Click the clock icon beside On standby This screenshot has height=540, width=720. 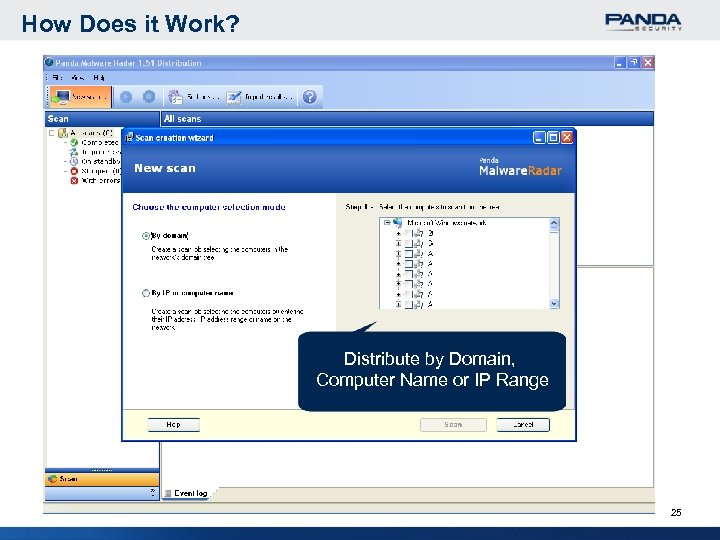pos(74,162)
